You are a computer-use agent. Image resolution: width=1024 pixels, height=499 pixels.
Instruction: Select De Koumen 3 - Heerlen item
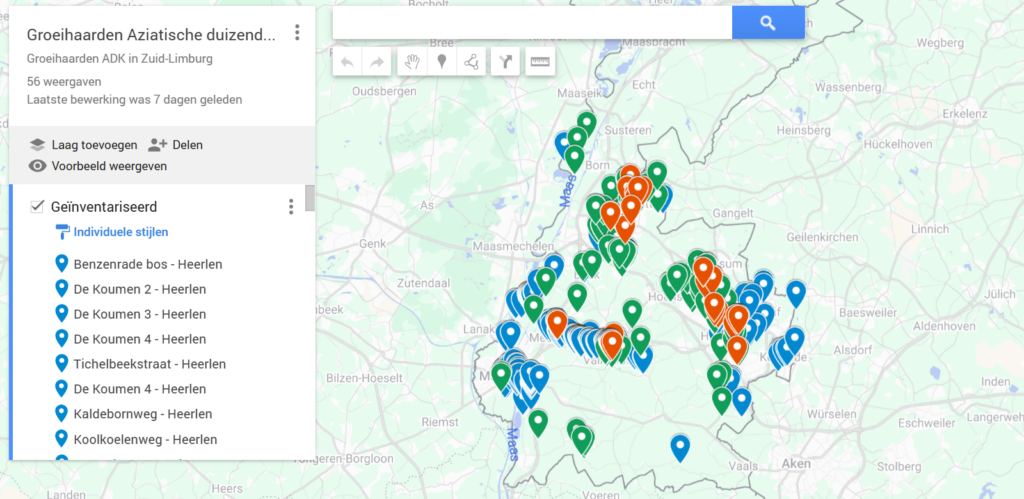click(x=140, y=314)
